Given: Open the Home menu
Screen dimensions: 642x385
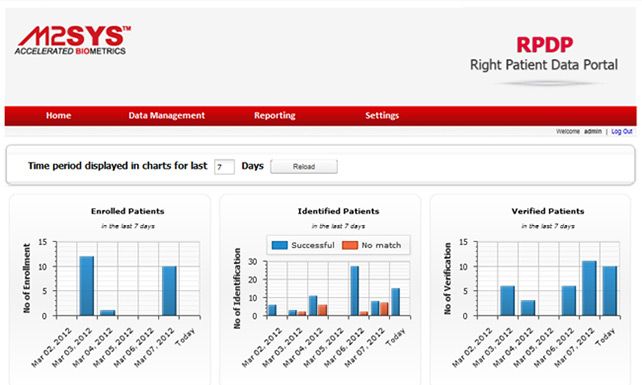Looking at the screenshot, I should tap(58, 116).
